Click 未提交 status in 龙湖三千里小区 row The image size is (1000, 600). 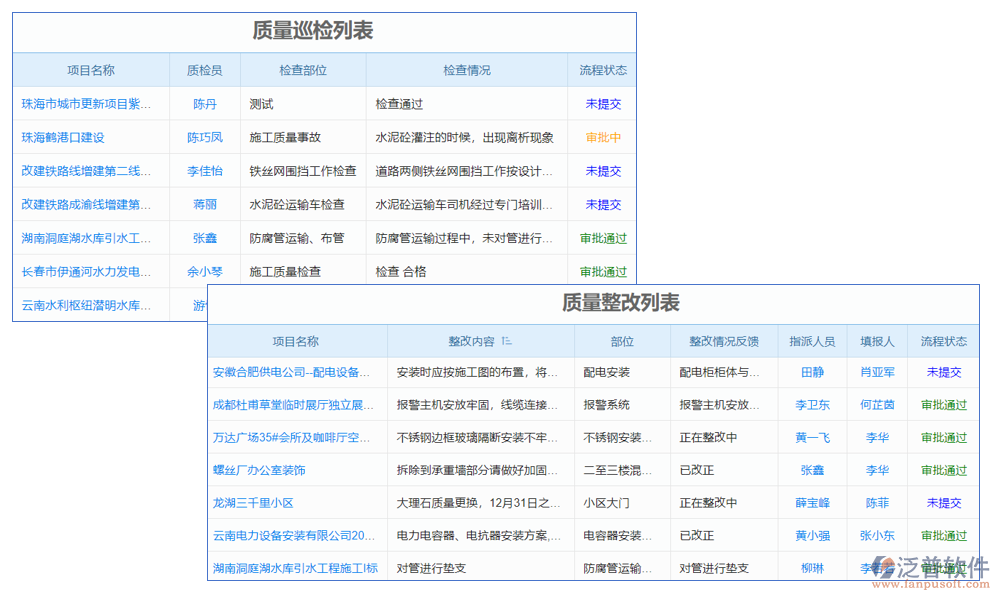(943, 503)
